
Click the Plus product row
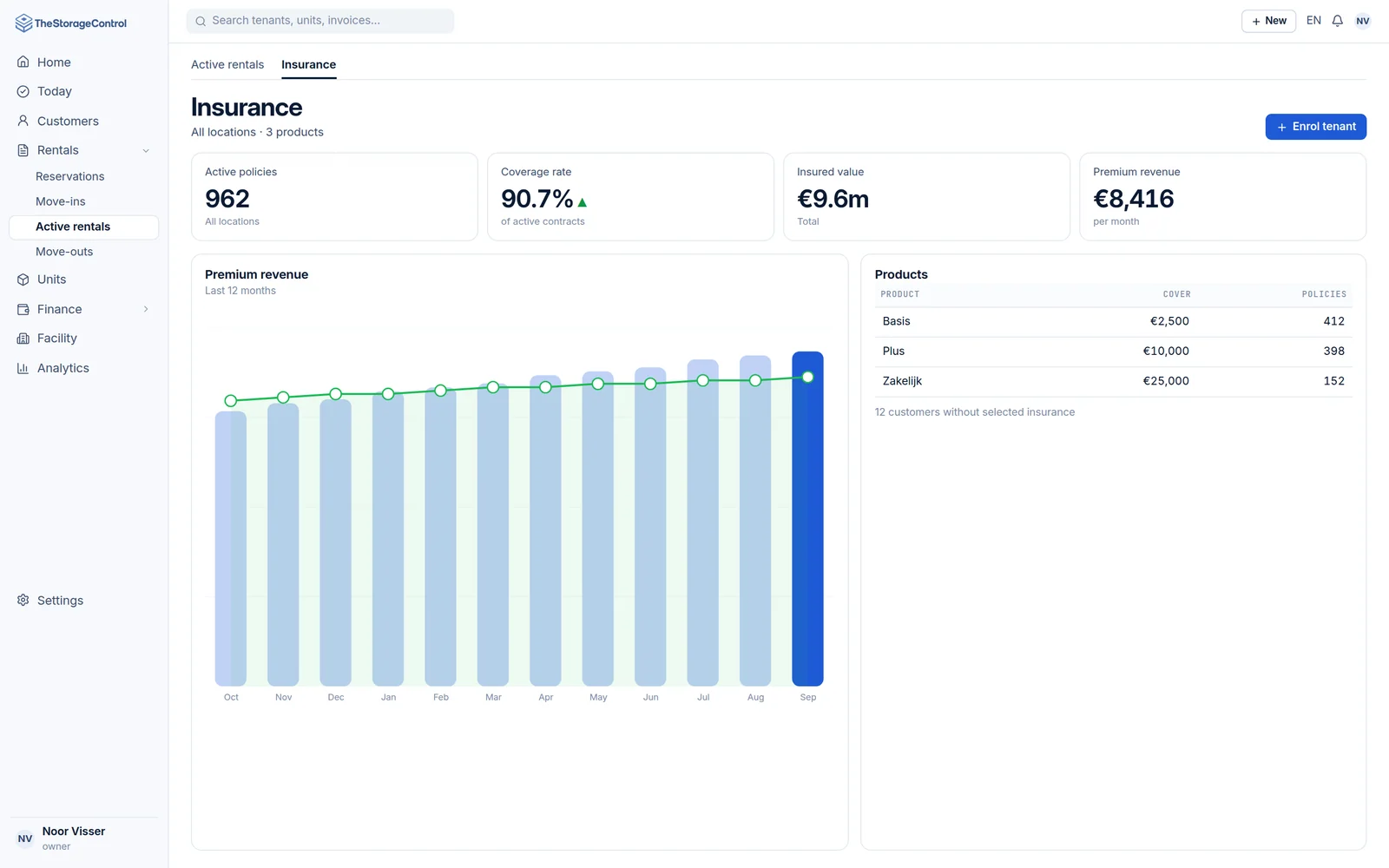[x=1113, y=351]
